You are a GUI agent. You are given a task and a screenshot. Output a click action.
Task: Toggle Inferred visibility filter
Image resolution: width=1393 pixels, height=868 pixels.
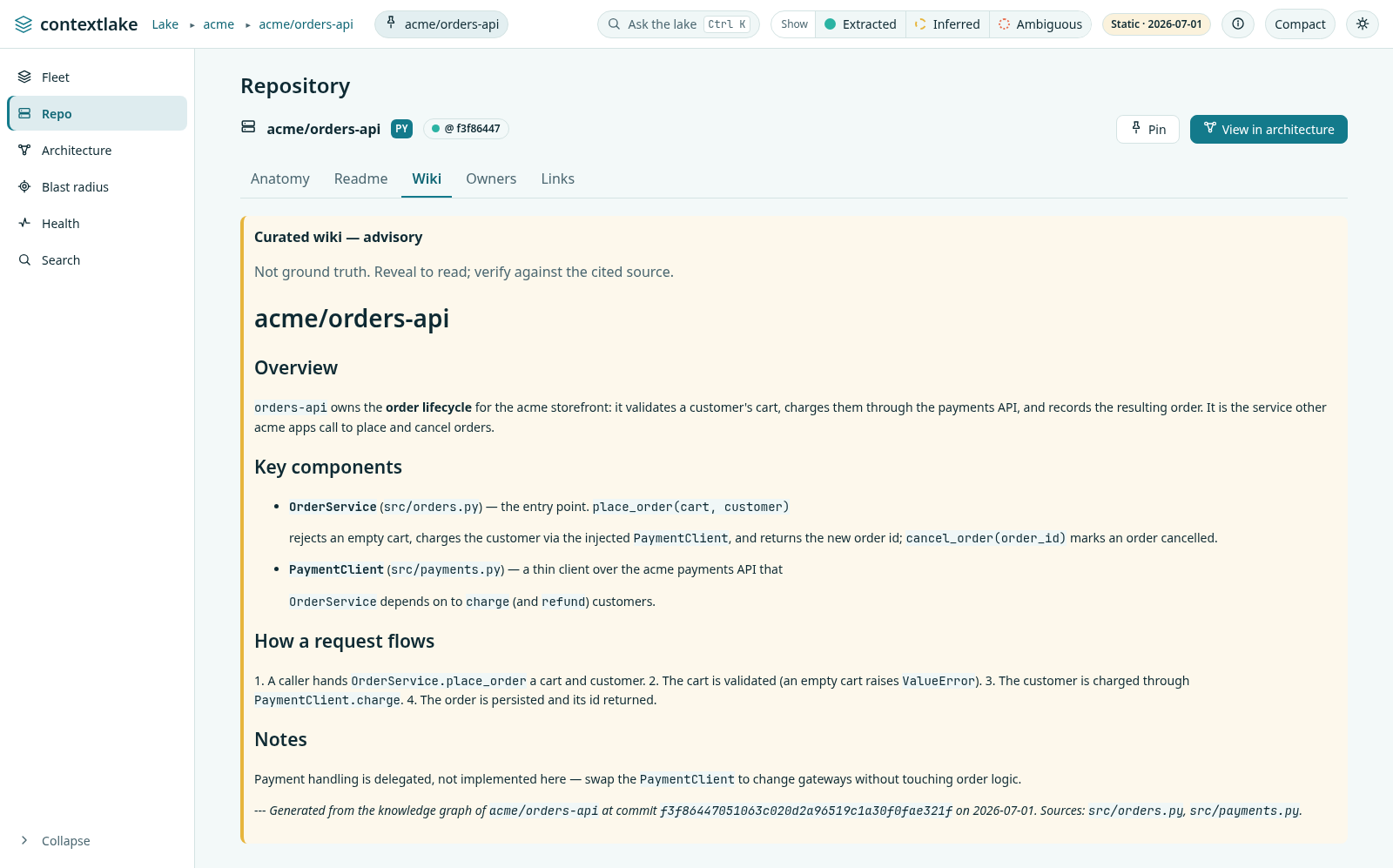click(x=947, y=24)
